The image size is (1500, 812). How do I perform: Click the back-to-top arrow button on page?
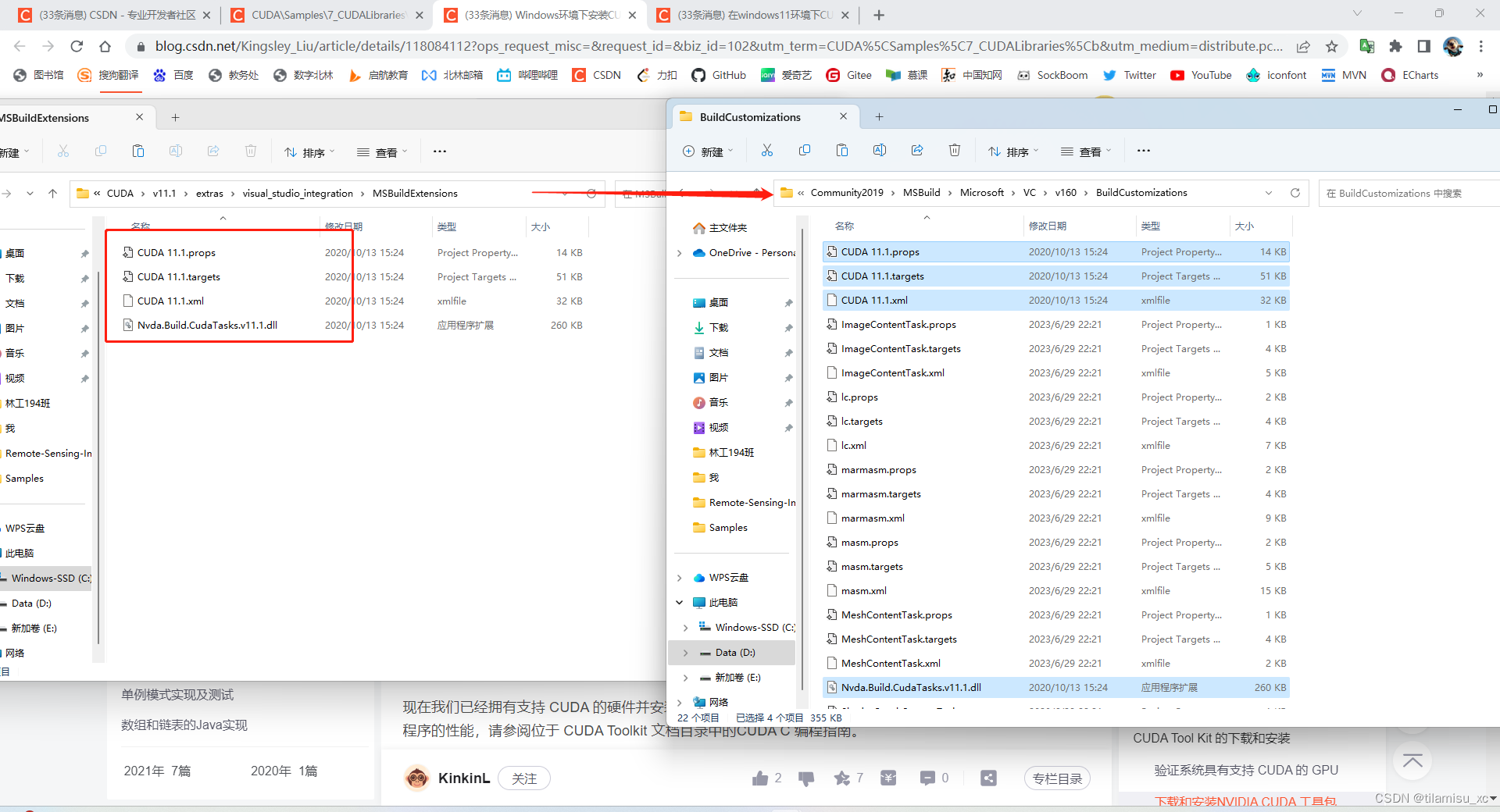tap(1412, 760)
